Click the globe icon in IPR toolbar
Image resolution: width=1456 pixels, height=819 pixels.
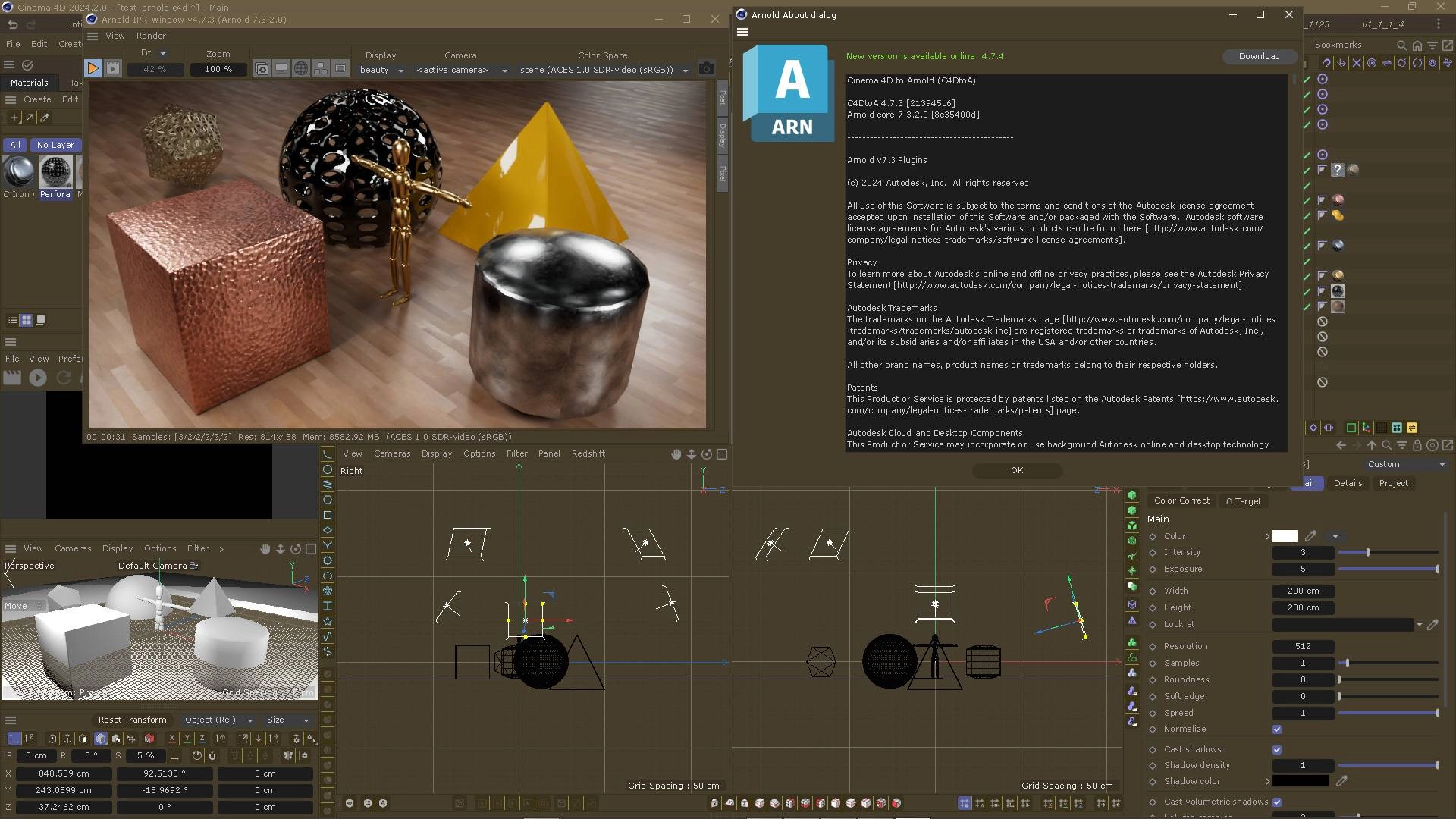(301, 69)
